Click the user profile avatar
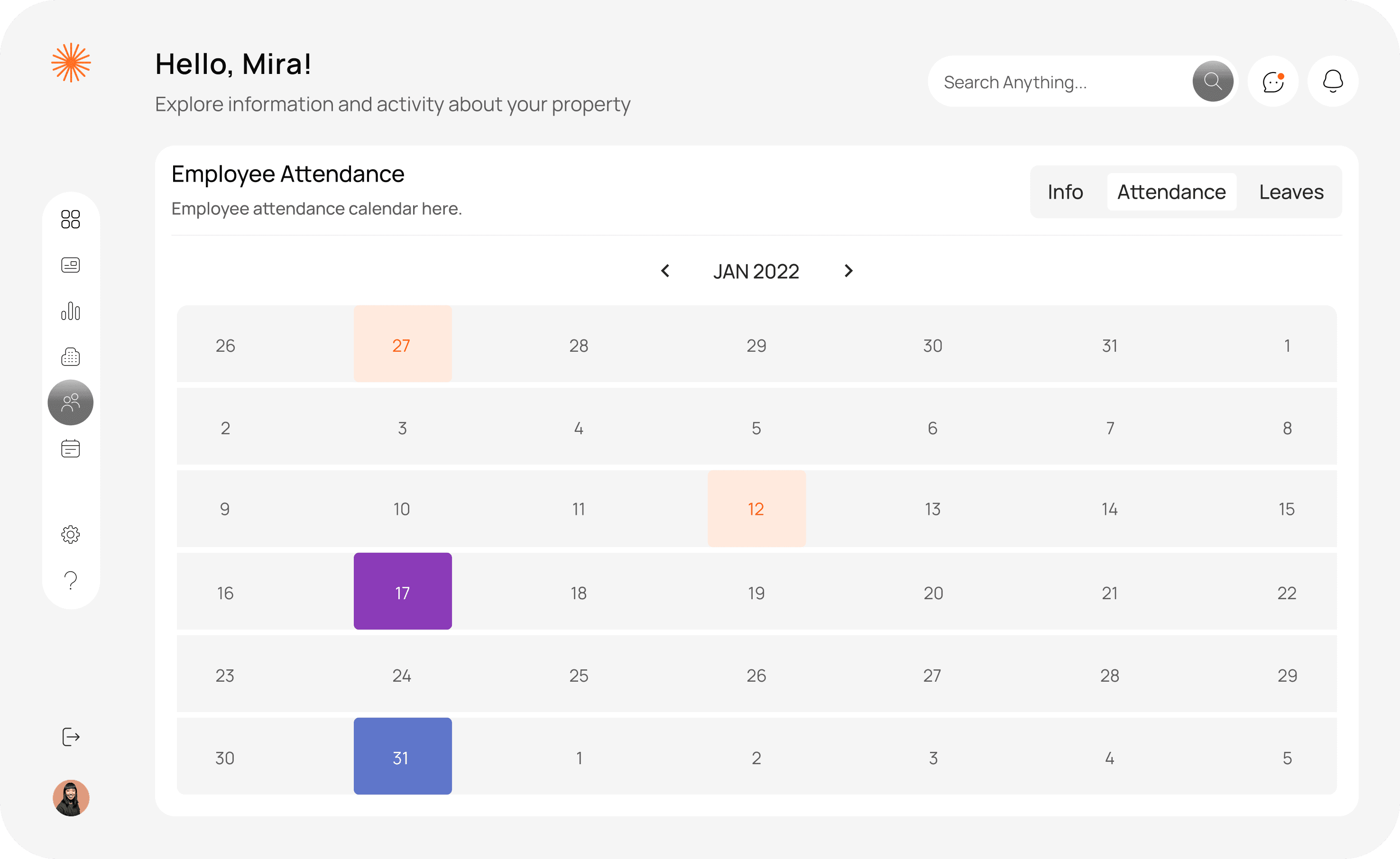 71,798
